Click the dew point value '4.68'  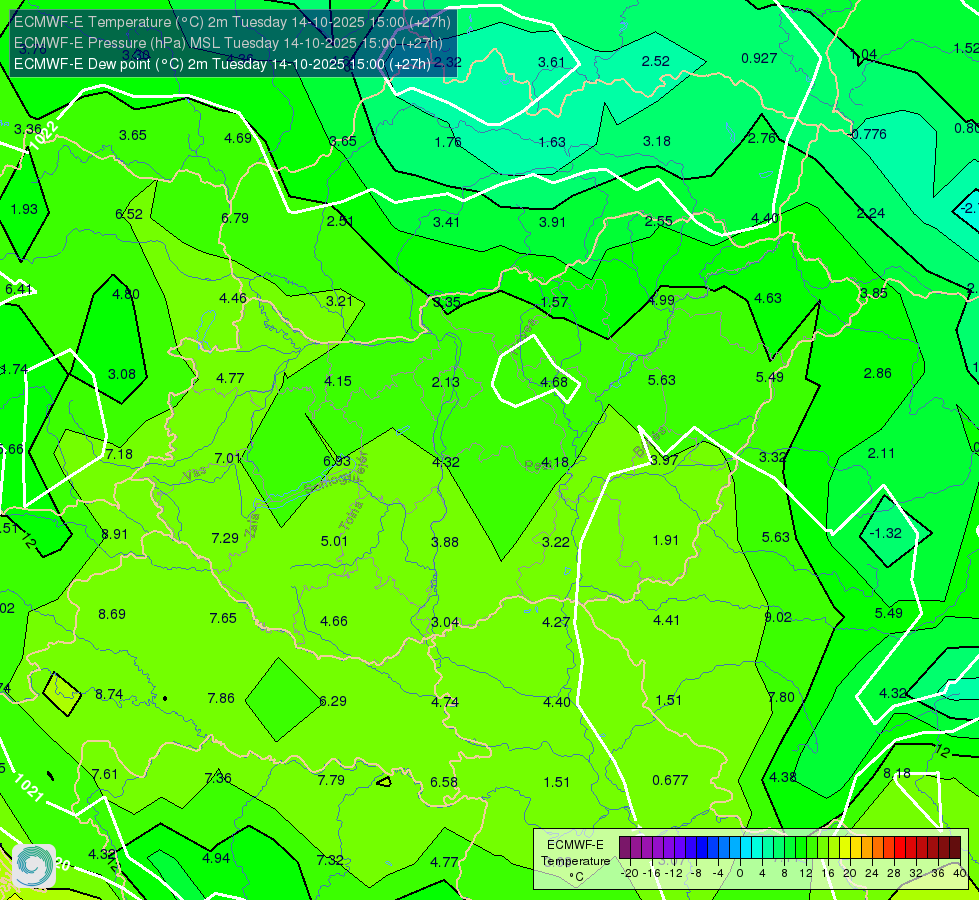tap(554, 382)
